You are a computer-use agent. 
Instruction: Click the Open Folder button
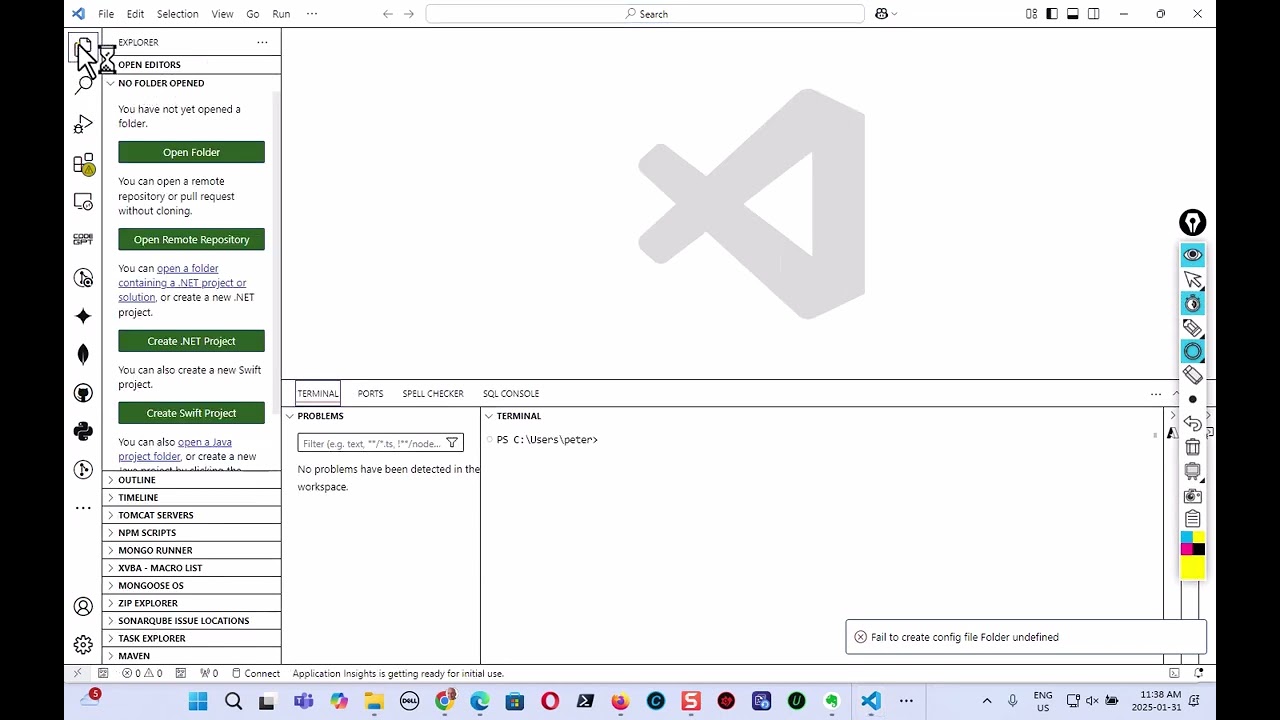tap(191, 152)
